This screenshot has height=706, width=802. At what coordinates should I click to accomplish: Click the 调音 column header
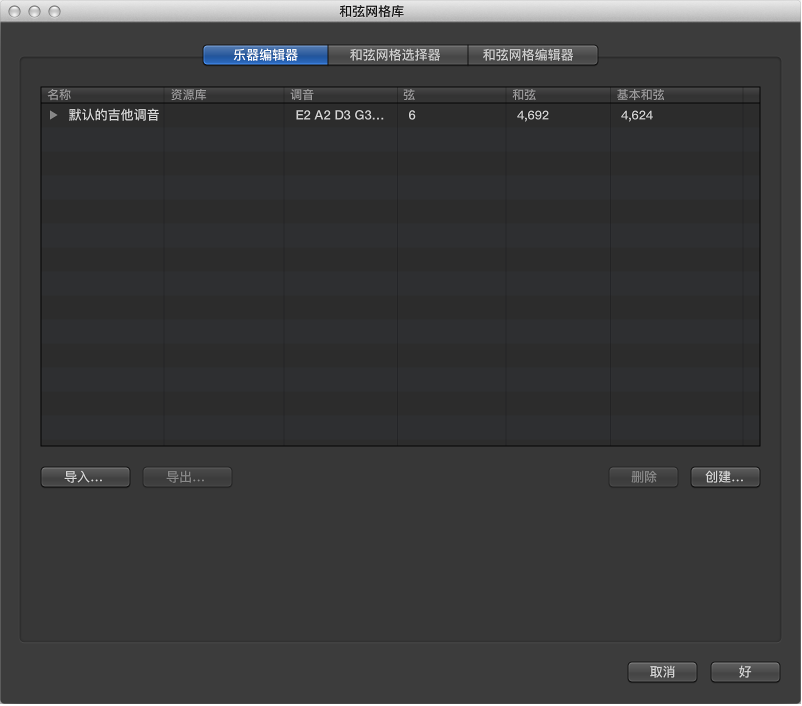coord(341,95)
